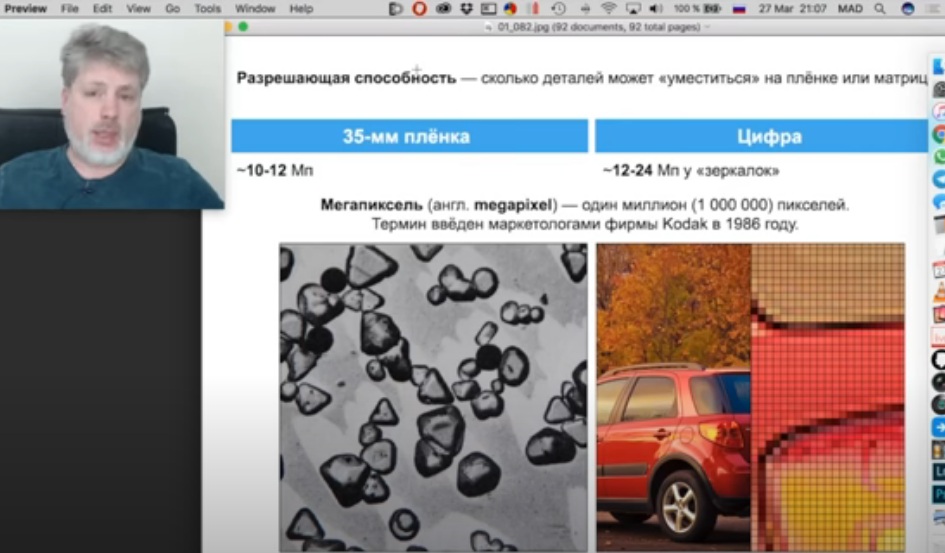Open Spotlight search magnifier icon
Viewport: 945px width, 553px height.
(x=880, y=8)
